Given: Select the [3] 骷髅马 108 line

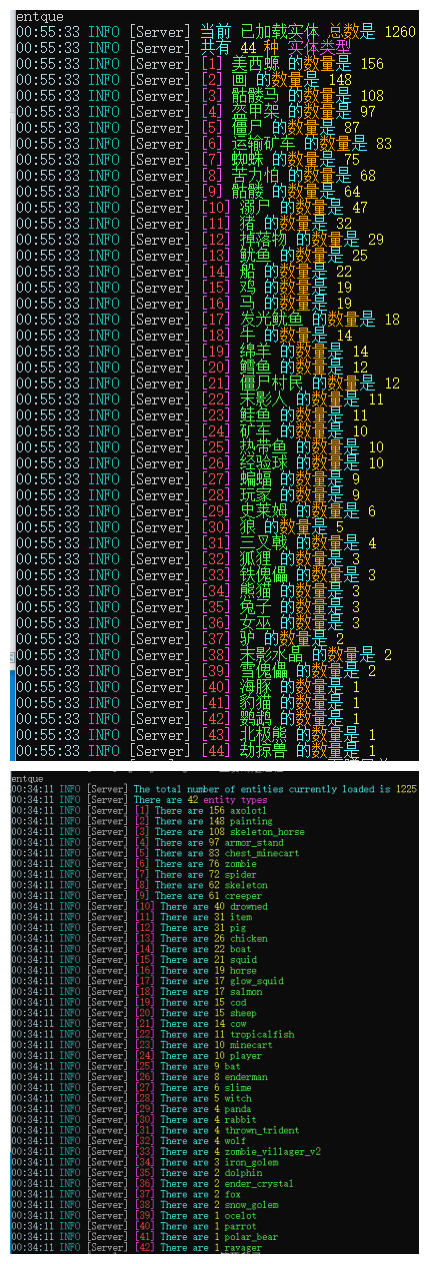Looking at the screenshot, I should pos(200,95).
